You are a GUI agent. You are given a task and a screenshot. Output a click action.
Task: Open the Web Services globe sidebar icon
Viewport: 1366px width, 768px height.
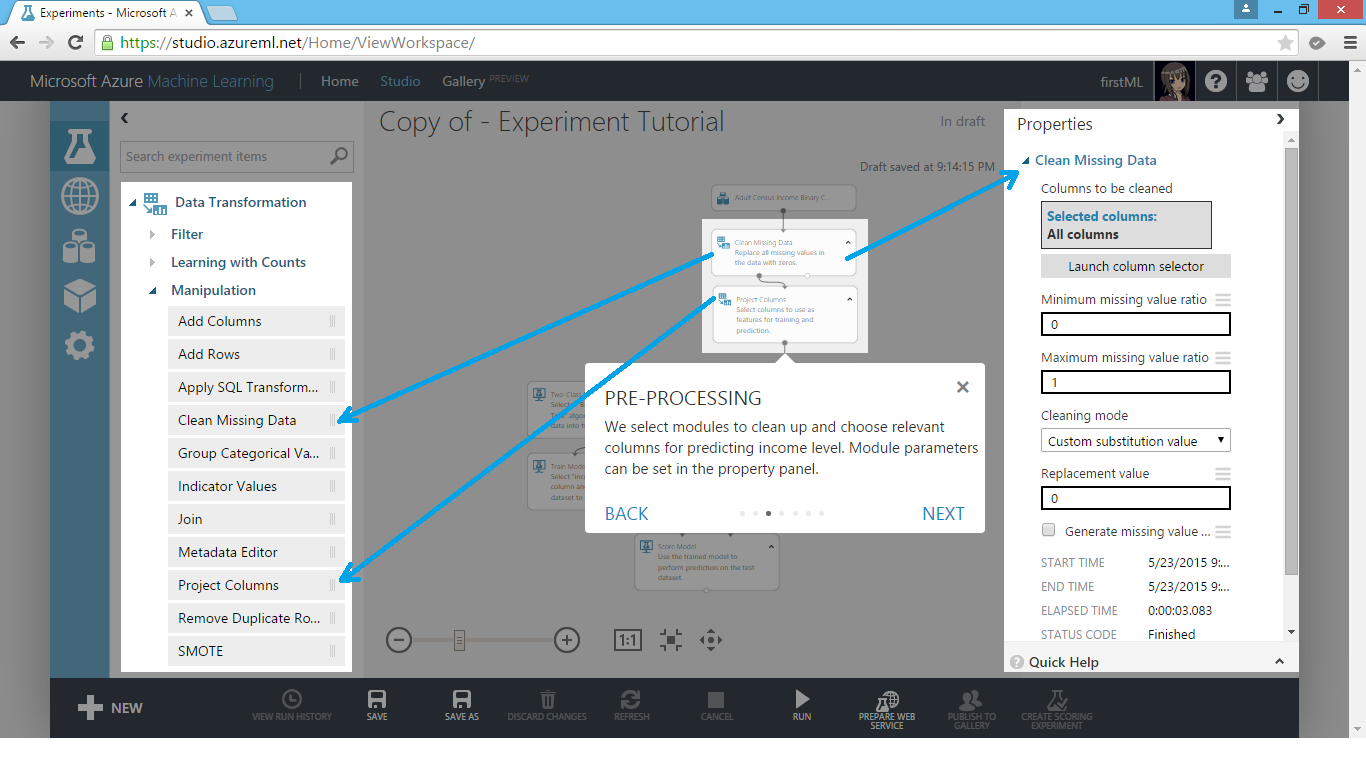point(80,196)
